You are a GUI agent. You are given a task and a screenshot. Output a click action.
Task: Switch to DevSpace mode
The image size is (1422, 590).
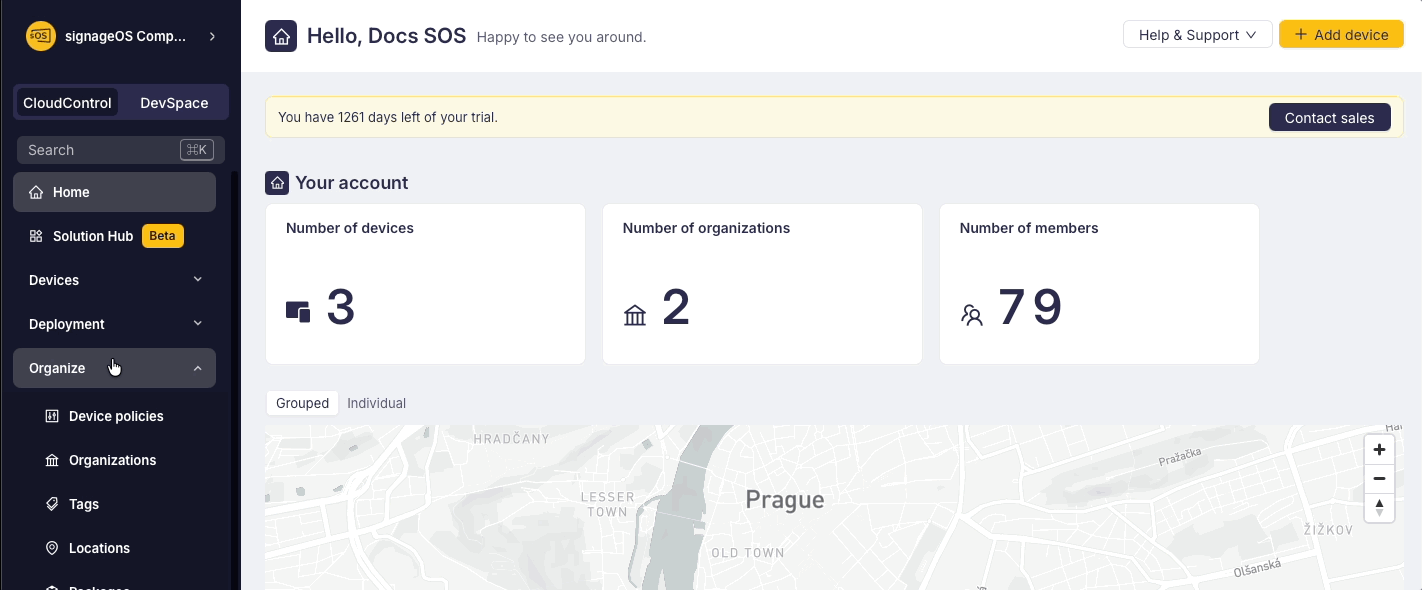(x=174, y=103)
